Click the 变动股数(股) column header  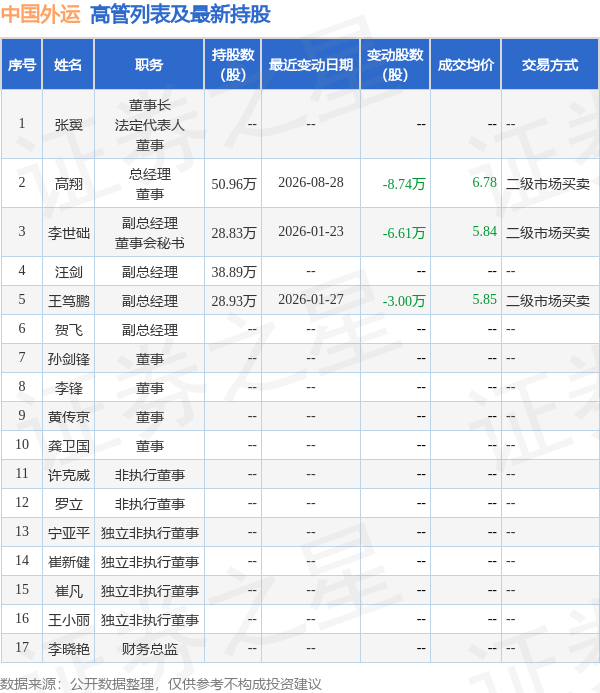[395, 65]
